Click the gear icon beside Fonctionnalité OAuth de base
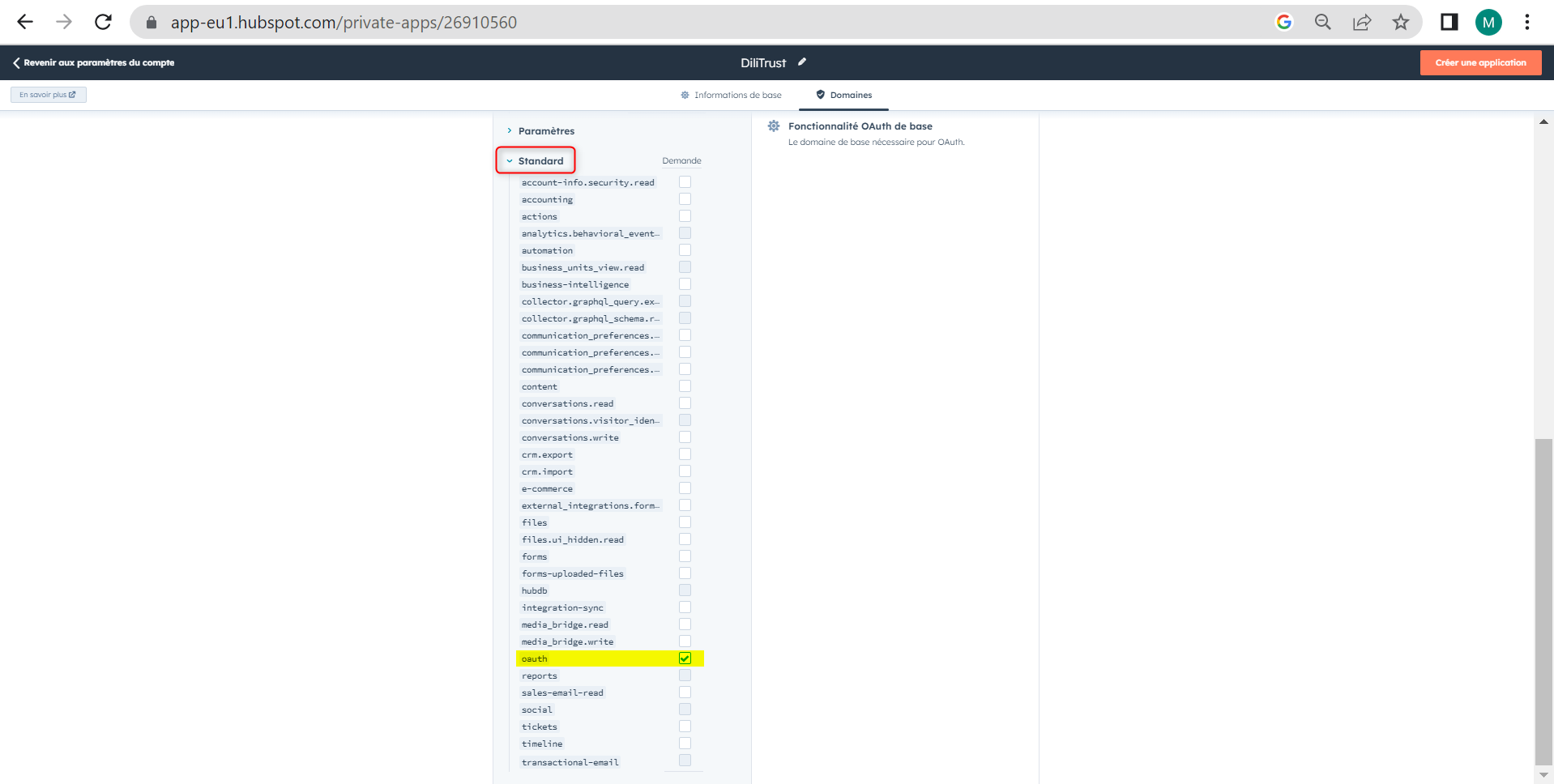The height and width of the screenshot is (784, 1554). point(774,126)
